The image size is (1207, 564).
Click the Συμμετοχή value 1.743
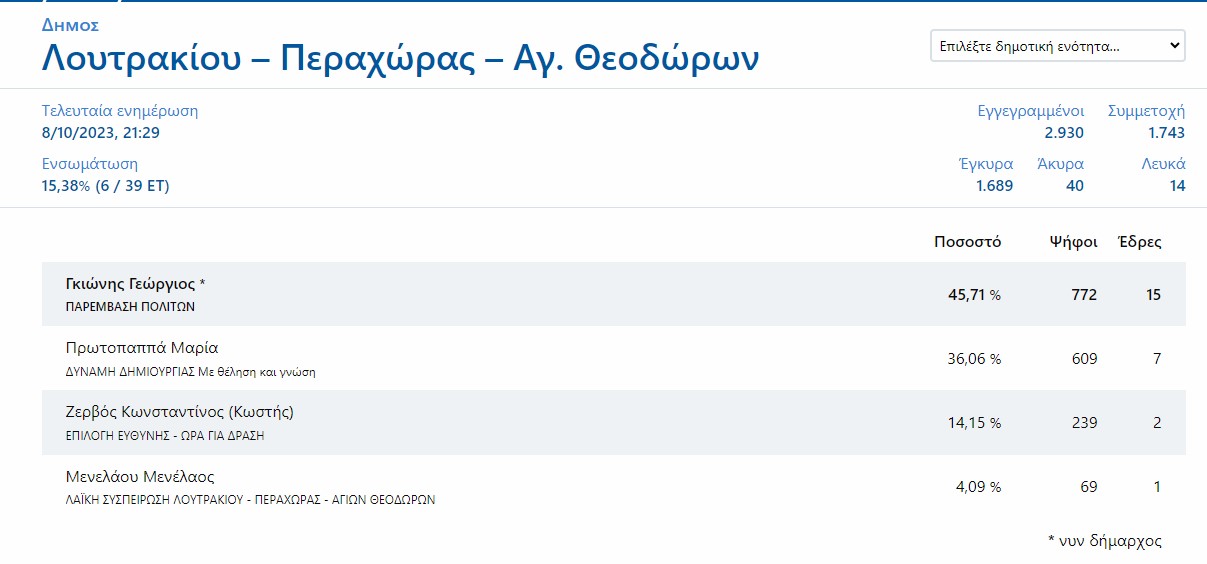(x=1166, y=132)
